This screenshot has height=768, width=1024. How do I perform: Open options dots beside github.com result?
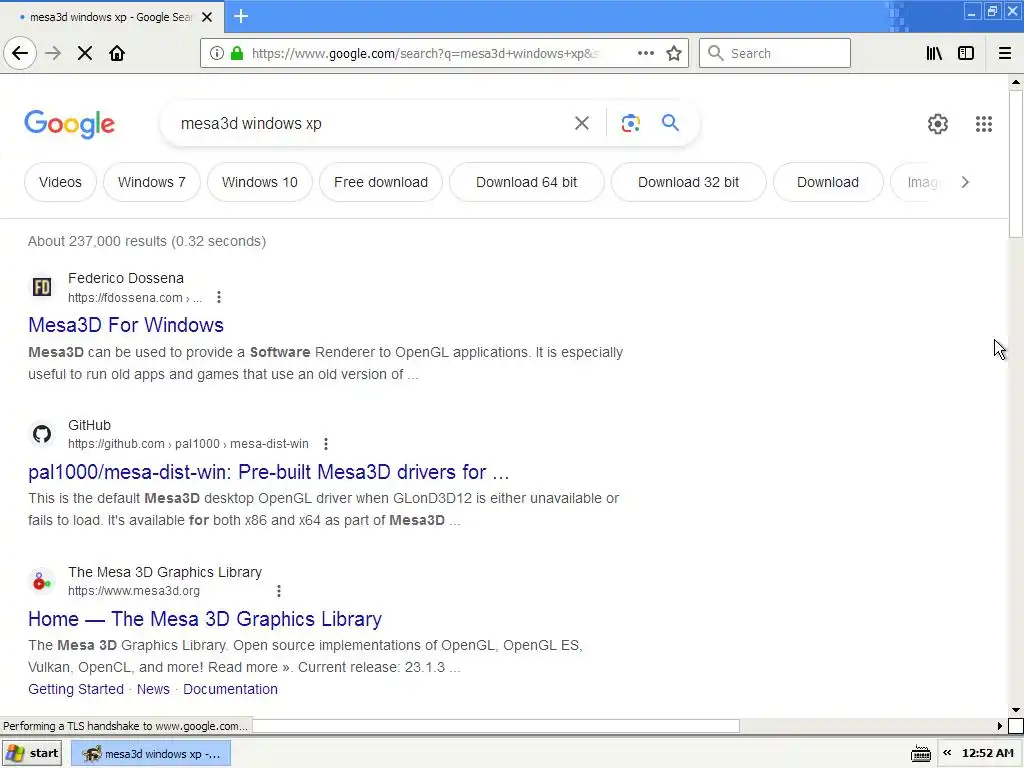[x=326, y=444]
